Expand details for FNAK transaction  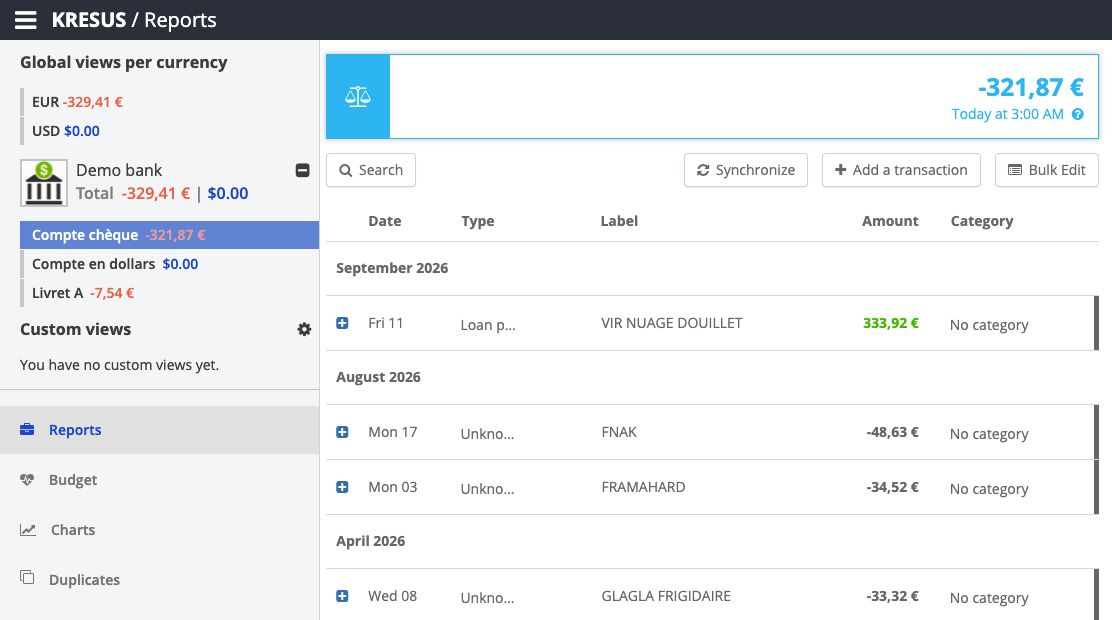click(342, 432)
